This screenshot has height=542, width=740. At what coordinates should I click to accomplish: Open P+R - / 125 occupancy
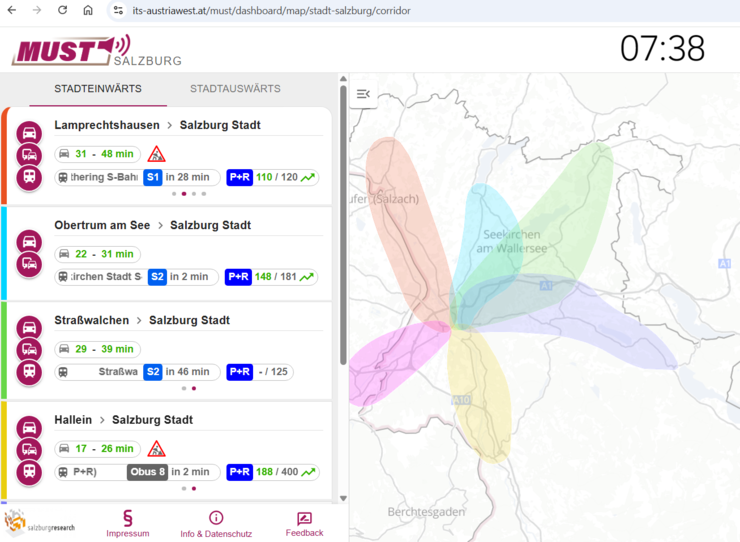(x=260, y=372)
